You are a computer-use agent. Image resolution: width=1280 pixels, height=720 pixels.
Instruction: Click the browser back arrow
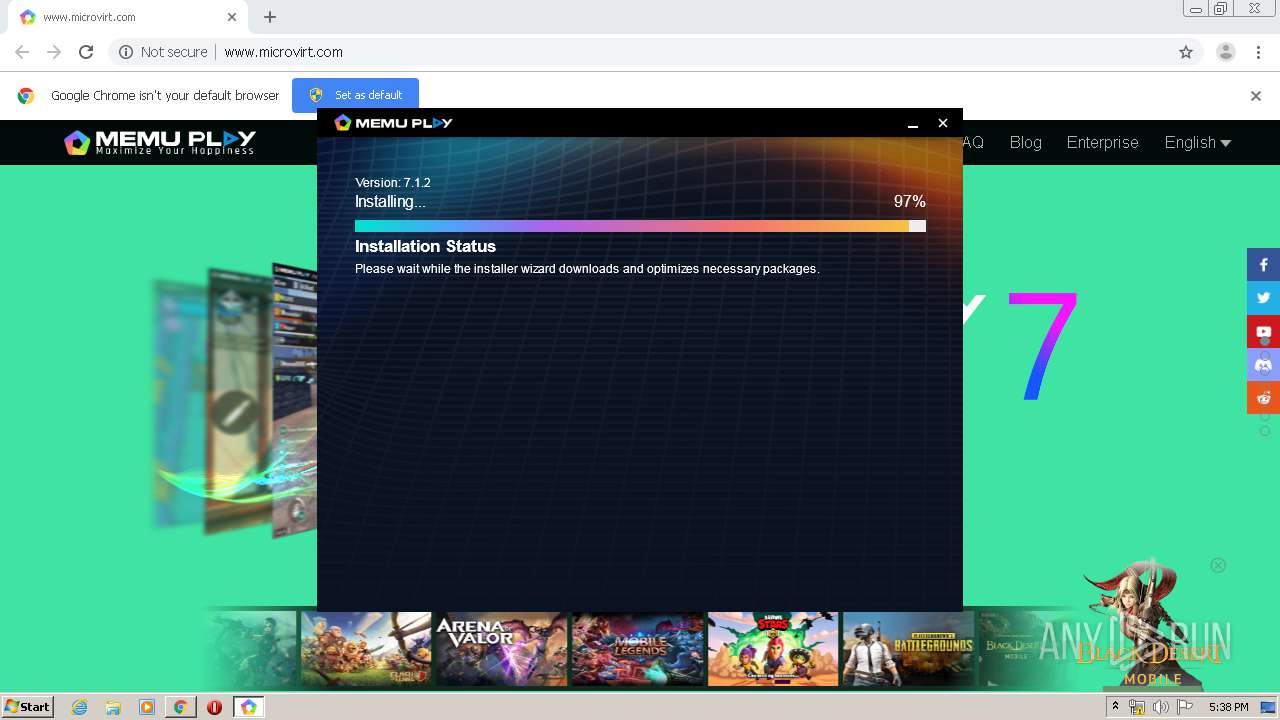[22, 52]
